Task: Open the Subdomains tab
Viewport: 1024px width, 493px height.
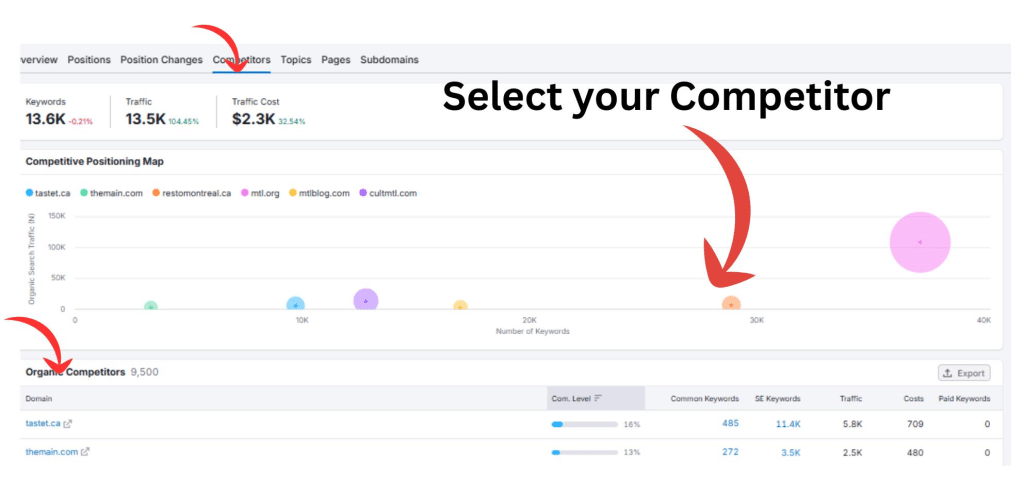Action: pos(389,60)
